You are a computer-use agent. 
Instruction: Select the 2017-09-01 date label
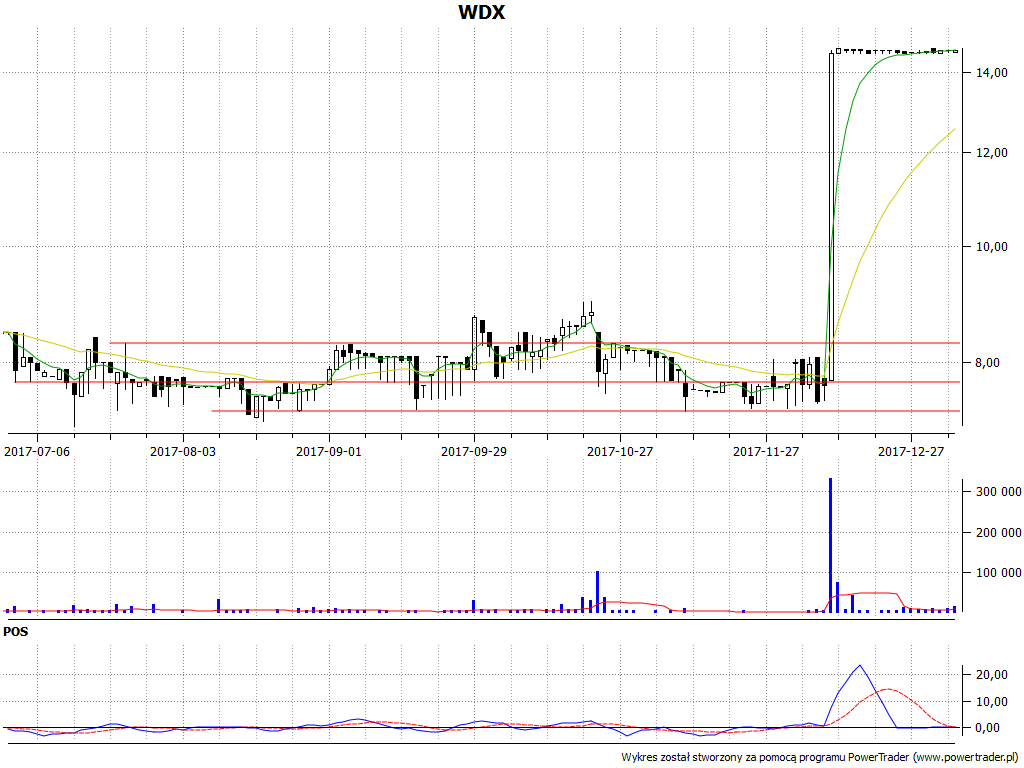[x=328, y=451]
